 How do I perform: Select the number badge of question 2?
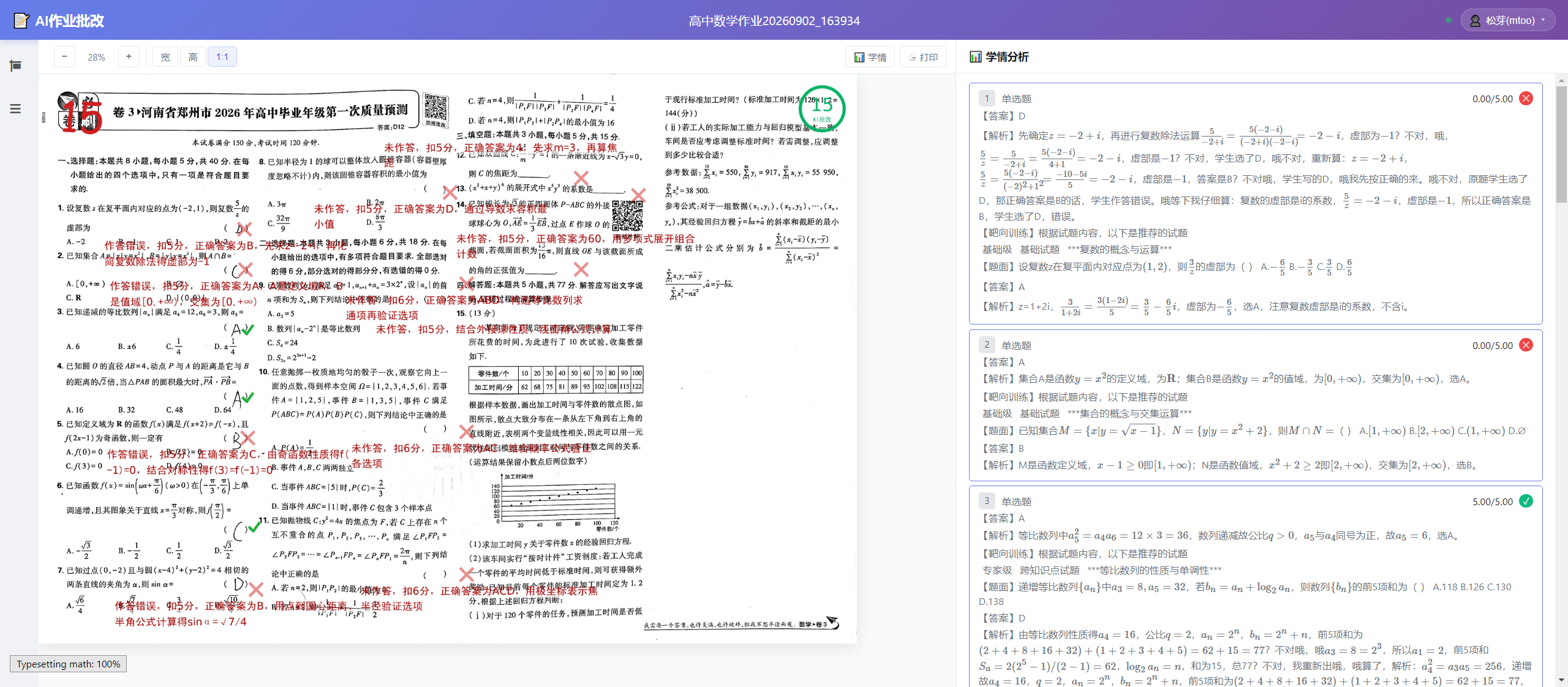click(987, 345)
